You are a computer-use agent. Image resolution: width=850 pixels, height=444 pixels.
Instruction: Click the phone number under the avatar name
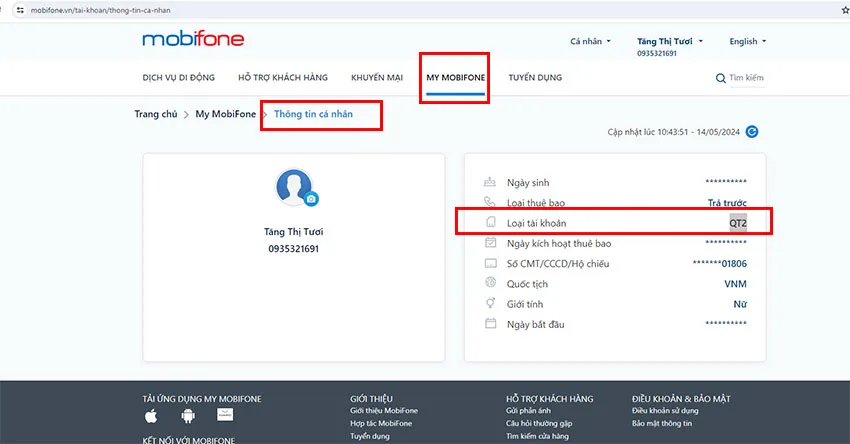[294, 249]
